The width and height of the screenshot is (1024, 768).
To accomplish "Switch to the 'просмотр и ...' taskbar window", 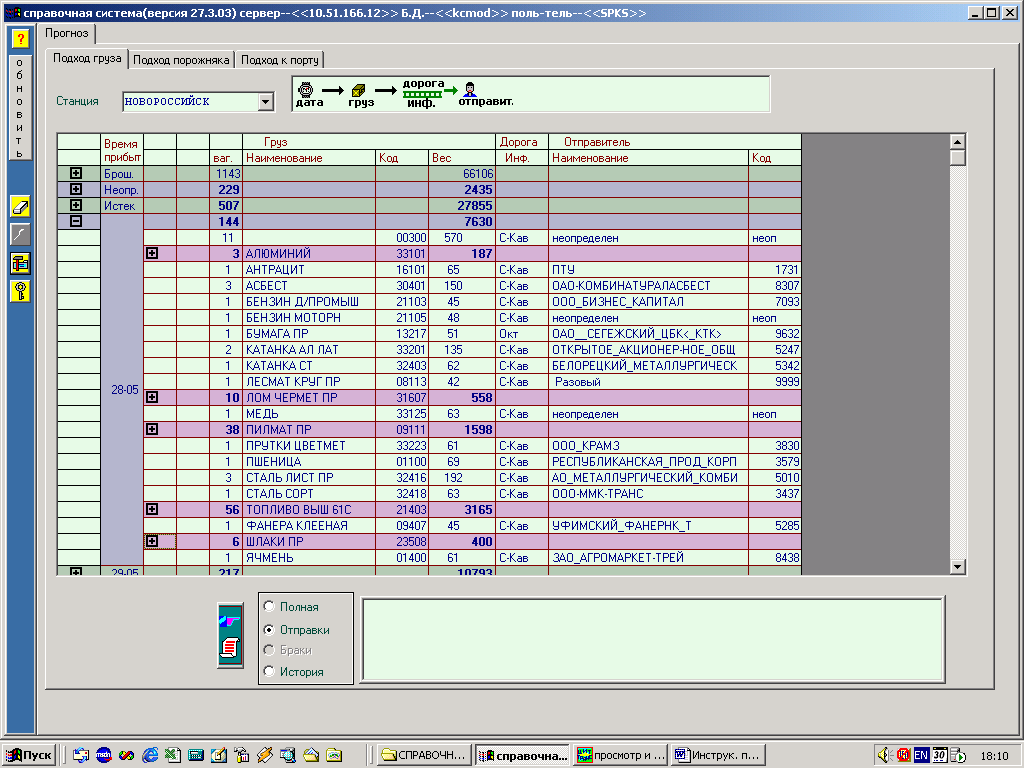I will [621, 755].
